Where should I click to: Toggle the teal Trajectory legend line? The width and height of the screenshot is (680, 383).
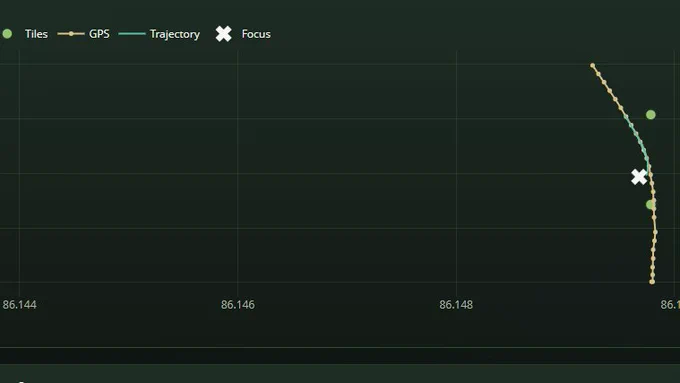[x=132, y=34]
